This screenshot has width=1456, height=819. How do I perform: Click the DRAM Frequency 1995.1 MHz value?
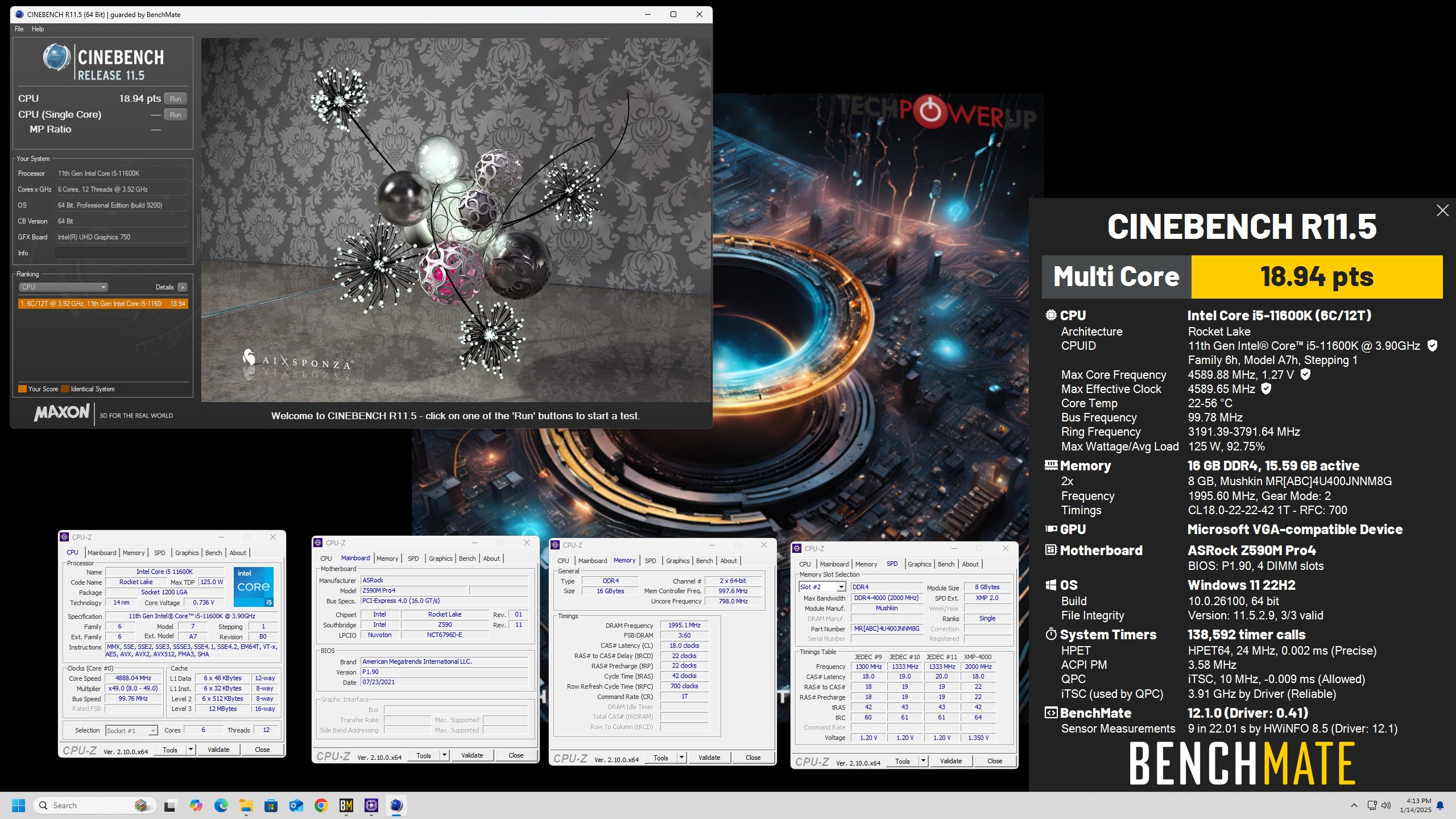coord(684,625)
